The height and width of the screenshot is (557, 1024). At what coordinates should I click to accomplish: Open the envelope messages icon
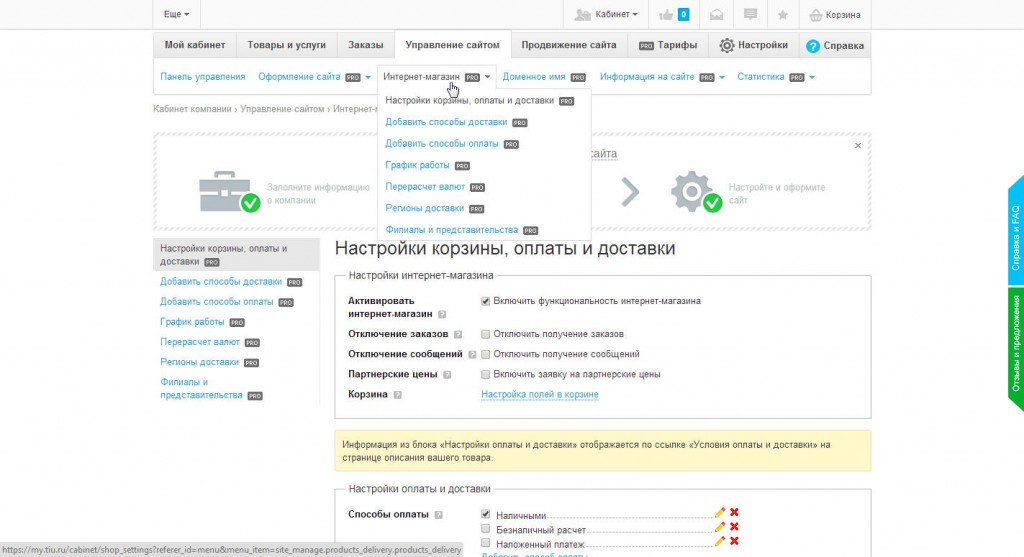pyautogui.click(x=716, y=14)
